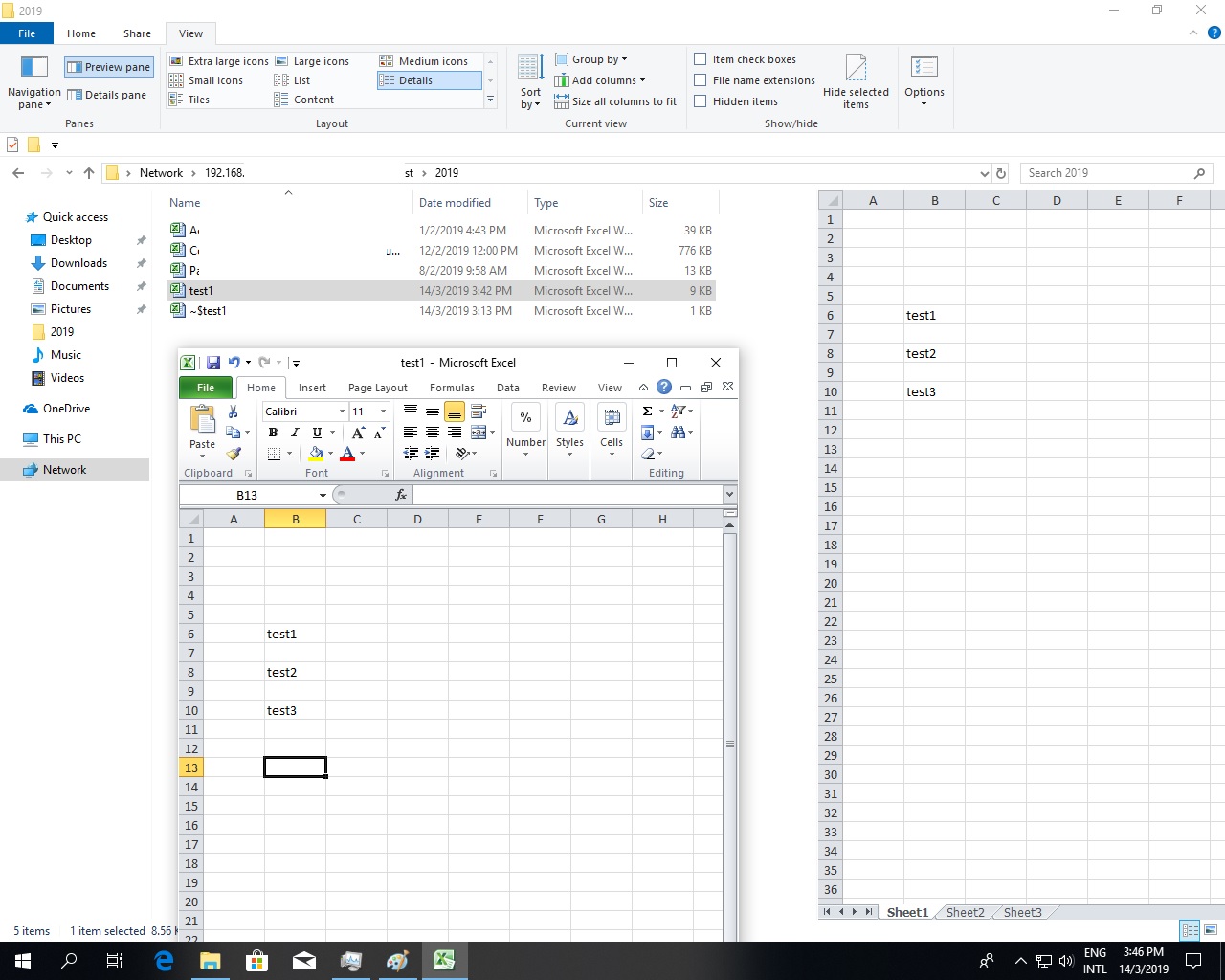Select the Tiles layout option

pos(189,100)
